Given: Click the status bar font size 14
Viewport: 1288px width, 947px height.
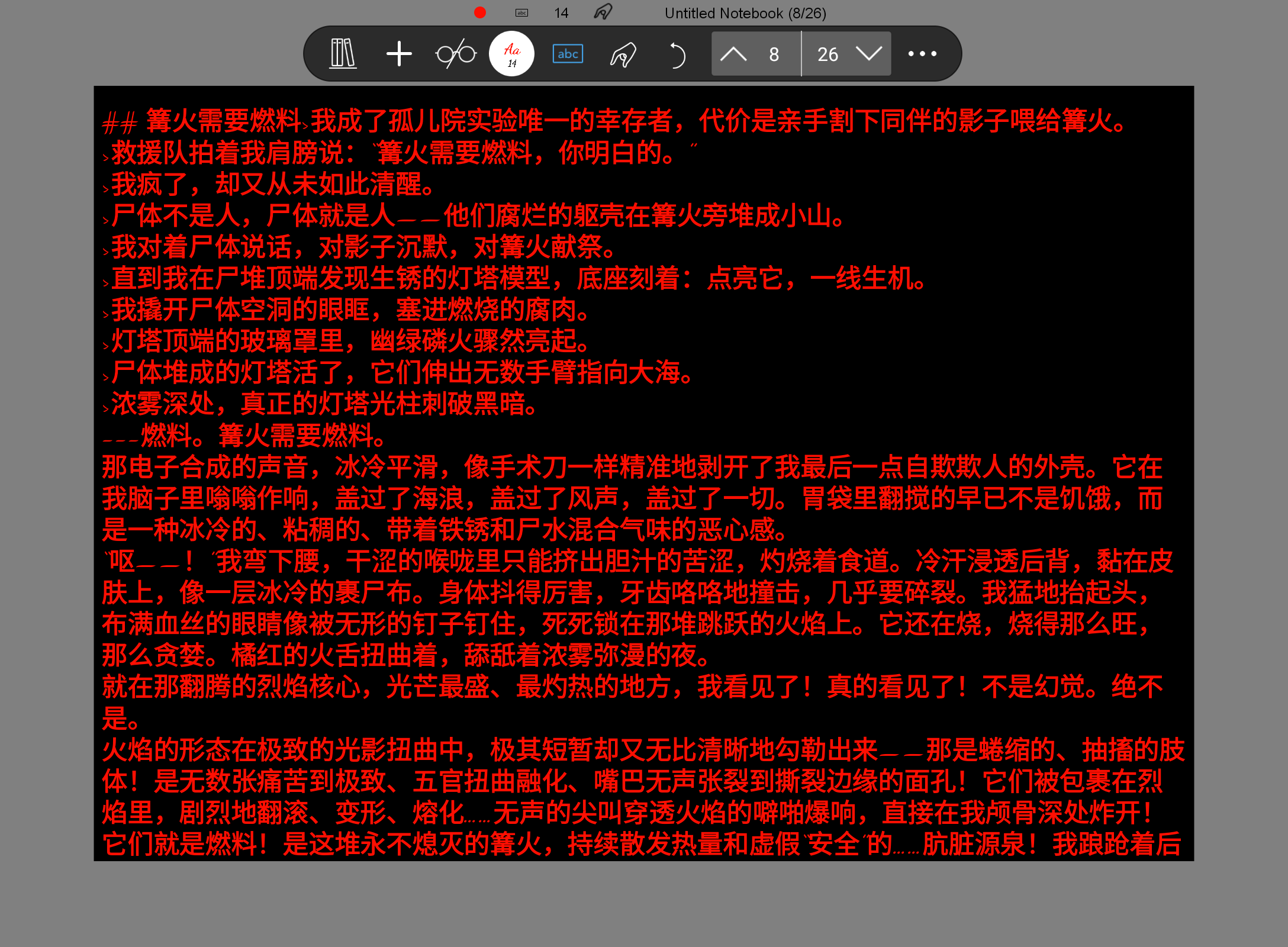Looking at the screenshot, I should point(561,13).
